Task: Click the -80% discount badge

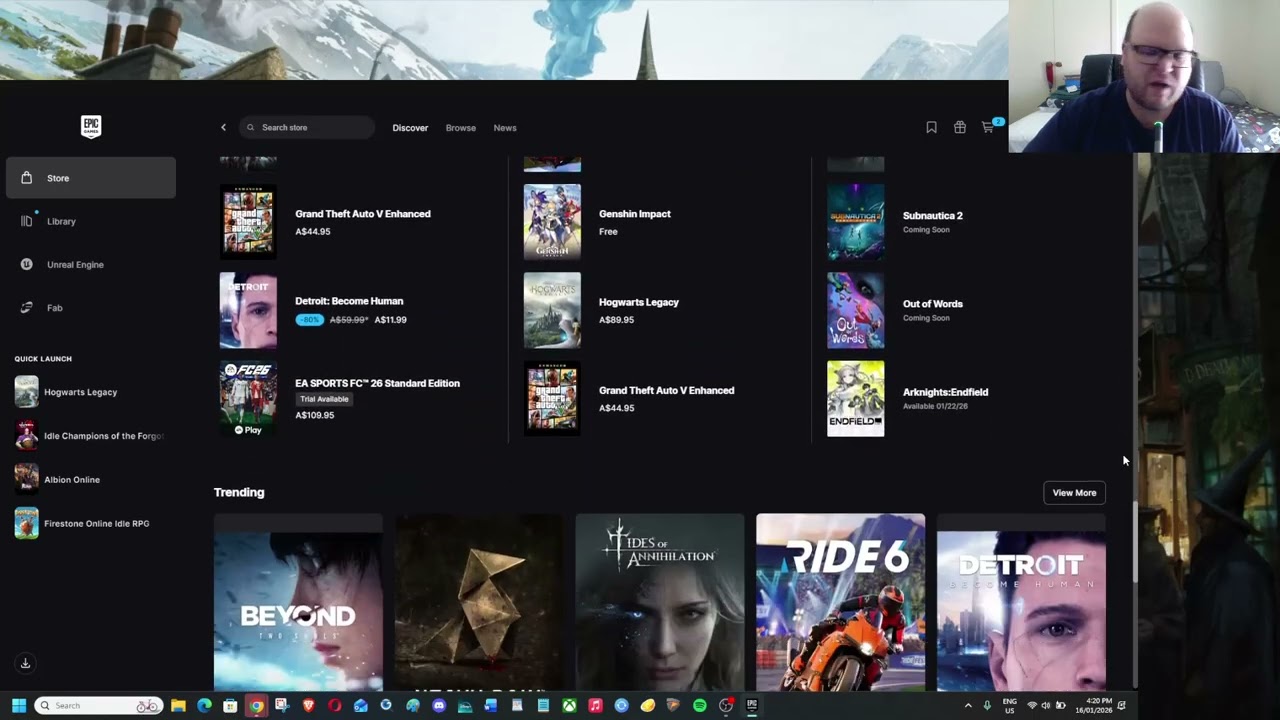Action: click(309, 320)
